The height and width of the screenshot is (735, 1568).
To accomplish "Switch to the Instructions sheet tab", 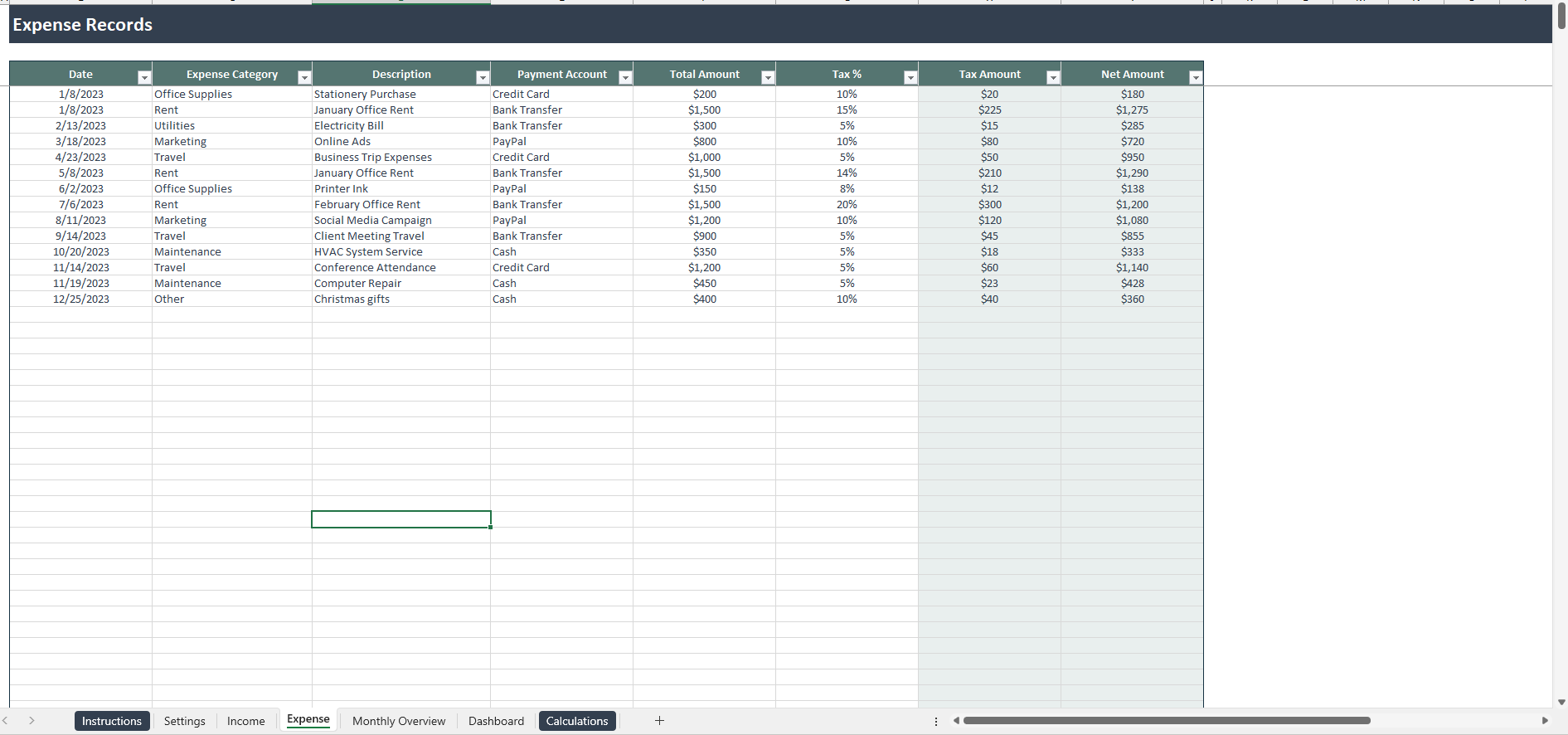I will [112, 721].
